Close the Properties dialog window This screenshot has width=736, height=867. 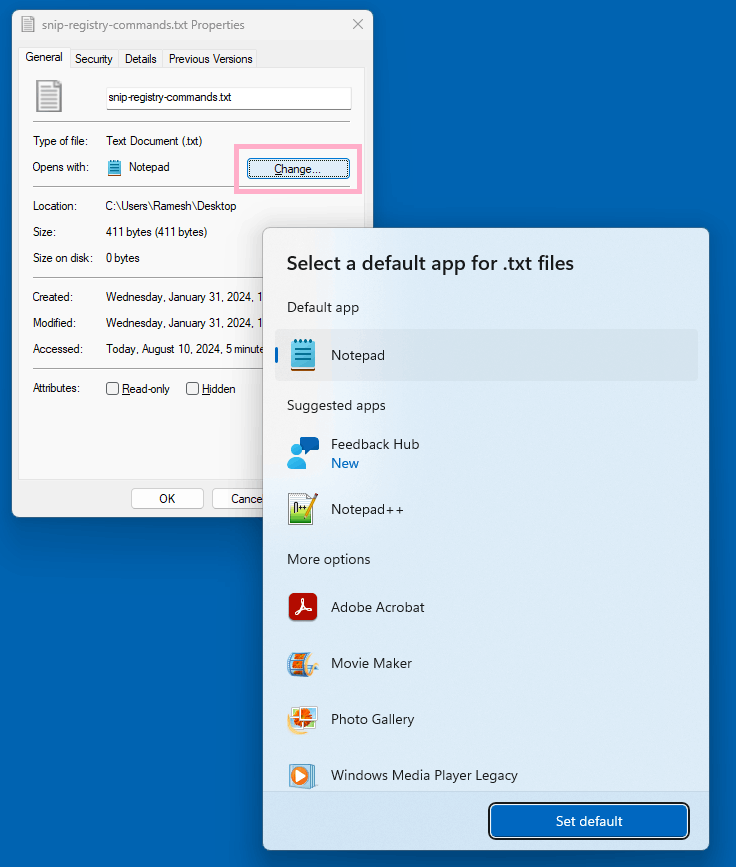[x=358, y=24]
